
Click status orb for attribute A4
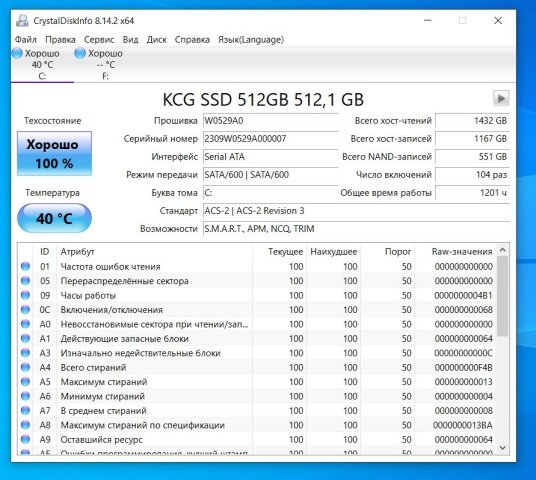pyautogui.click(x=25, y=367)
